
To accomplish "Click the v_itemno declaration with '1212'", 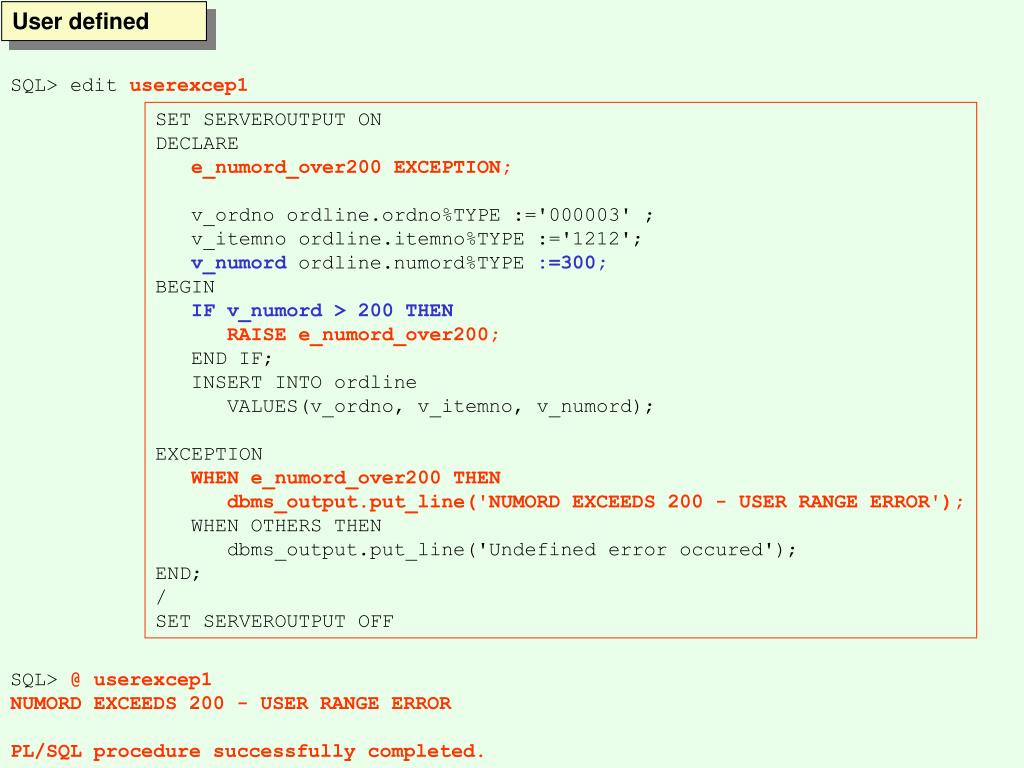I will point(416,240).
